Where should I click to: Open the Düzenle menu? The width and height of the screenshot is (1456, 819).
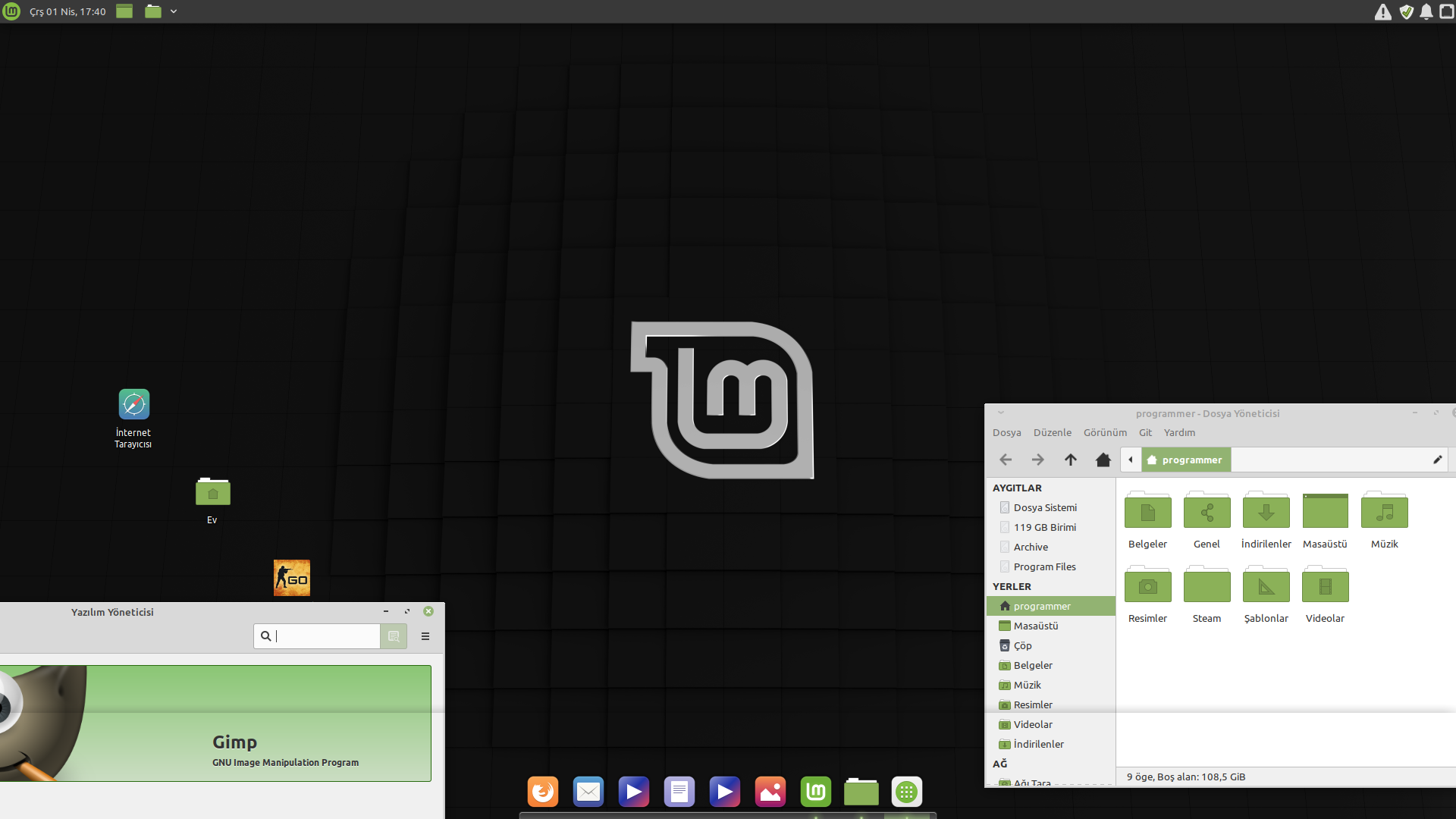click(x=1053, y=433)
